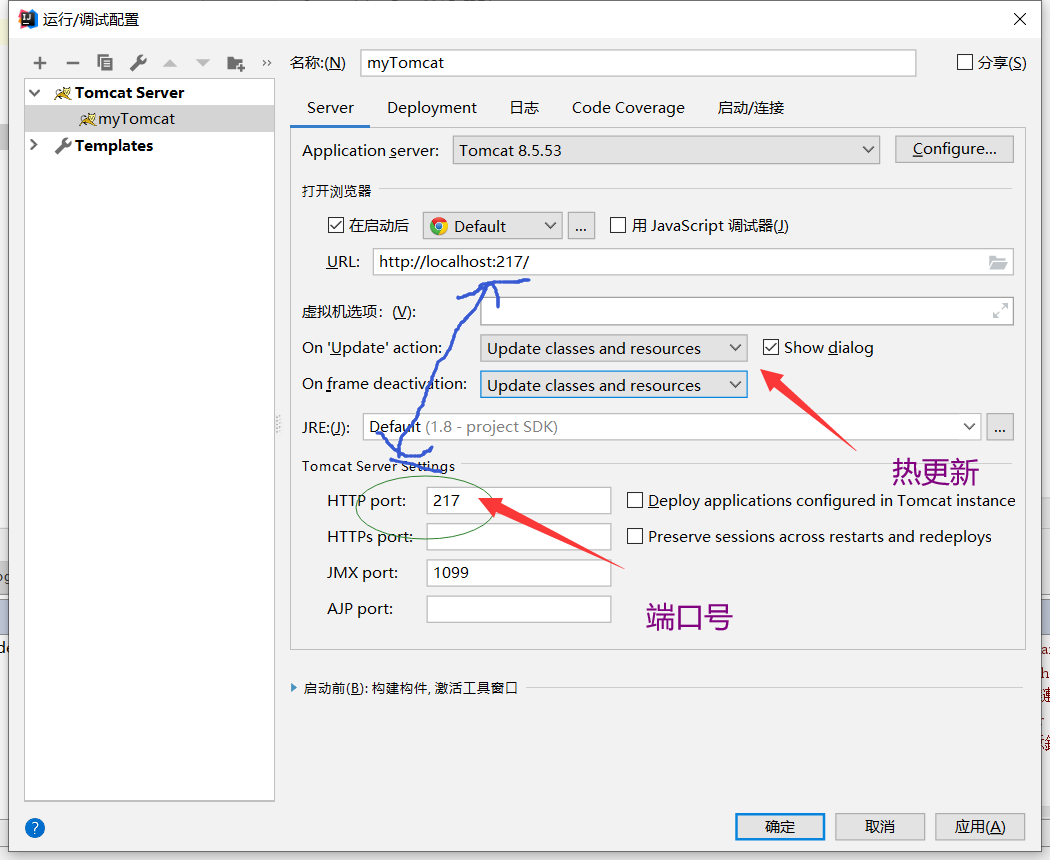
Task: Uncheck open browser after launch
Action: (335, 225)
